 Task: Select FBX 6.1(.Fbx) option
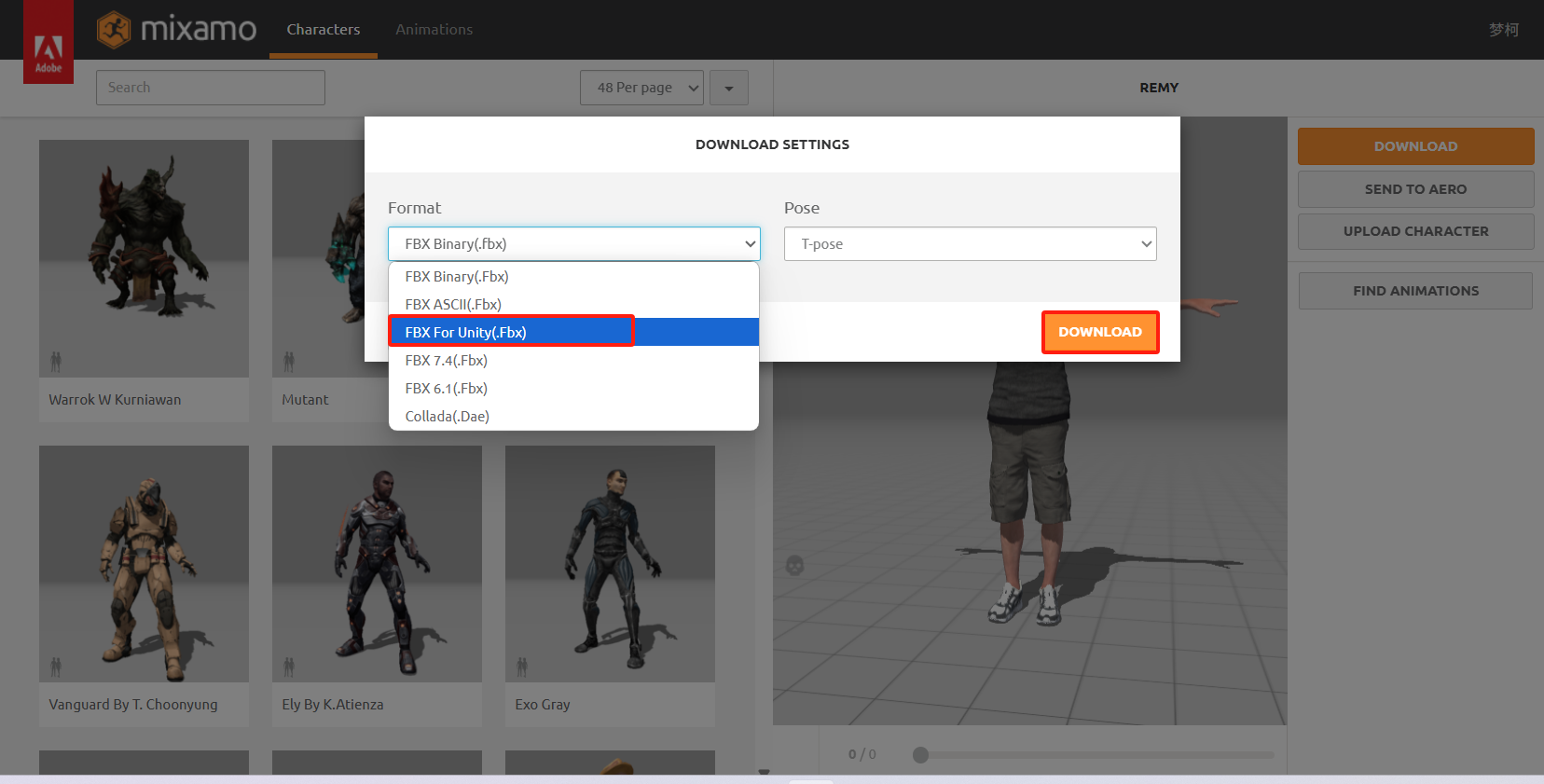pos(573,389)
